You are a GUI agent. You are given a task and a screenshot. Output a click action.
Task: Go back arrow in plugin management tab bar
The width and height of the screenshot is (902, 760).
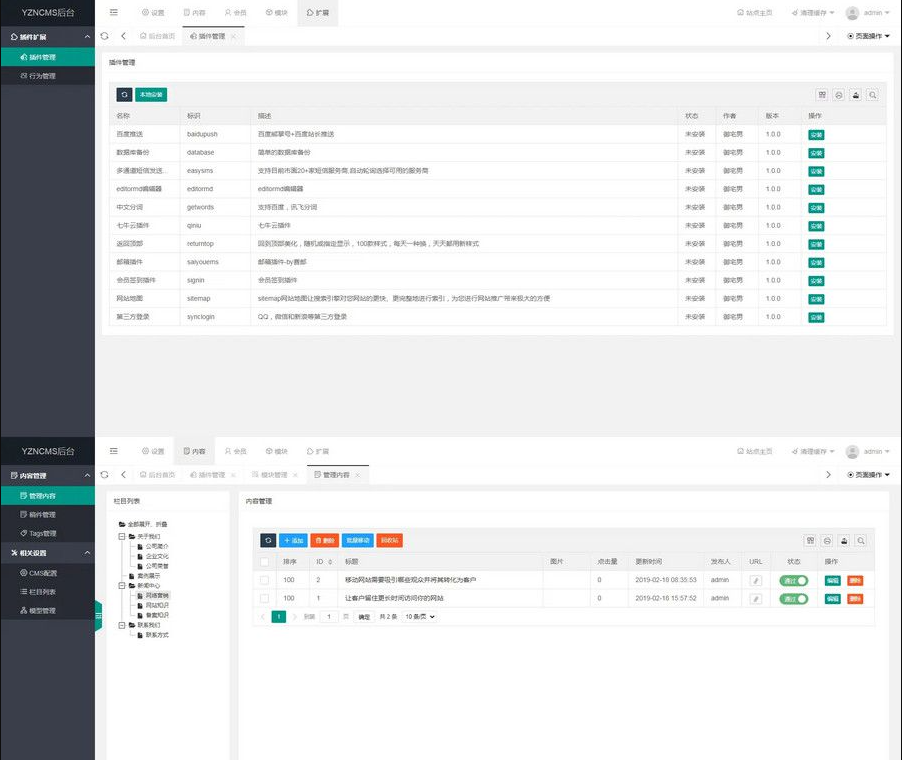[x=123, y=36]
